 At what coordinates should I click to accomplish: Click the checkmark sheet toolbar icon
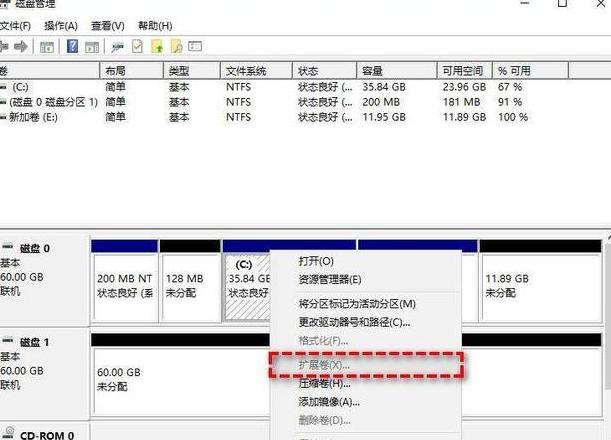(x=137, y=47)
